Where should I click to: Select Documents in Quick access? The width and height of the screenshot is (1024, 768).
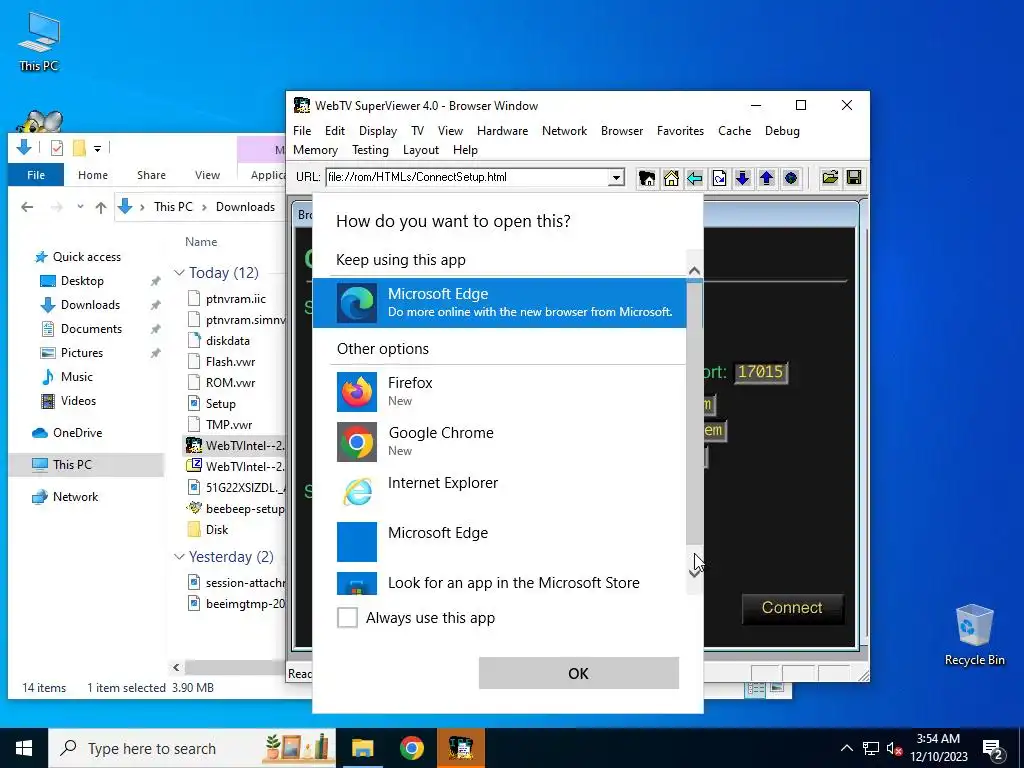pos(91,328)
